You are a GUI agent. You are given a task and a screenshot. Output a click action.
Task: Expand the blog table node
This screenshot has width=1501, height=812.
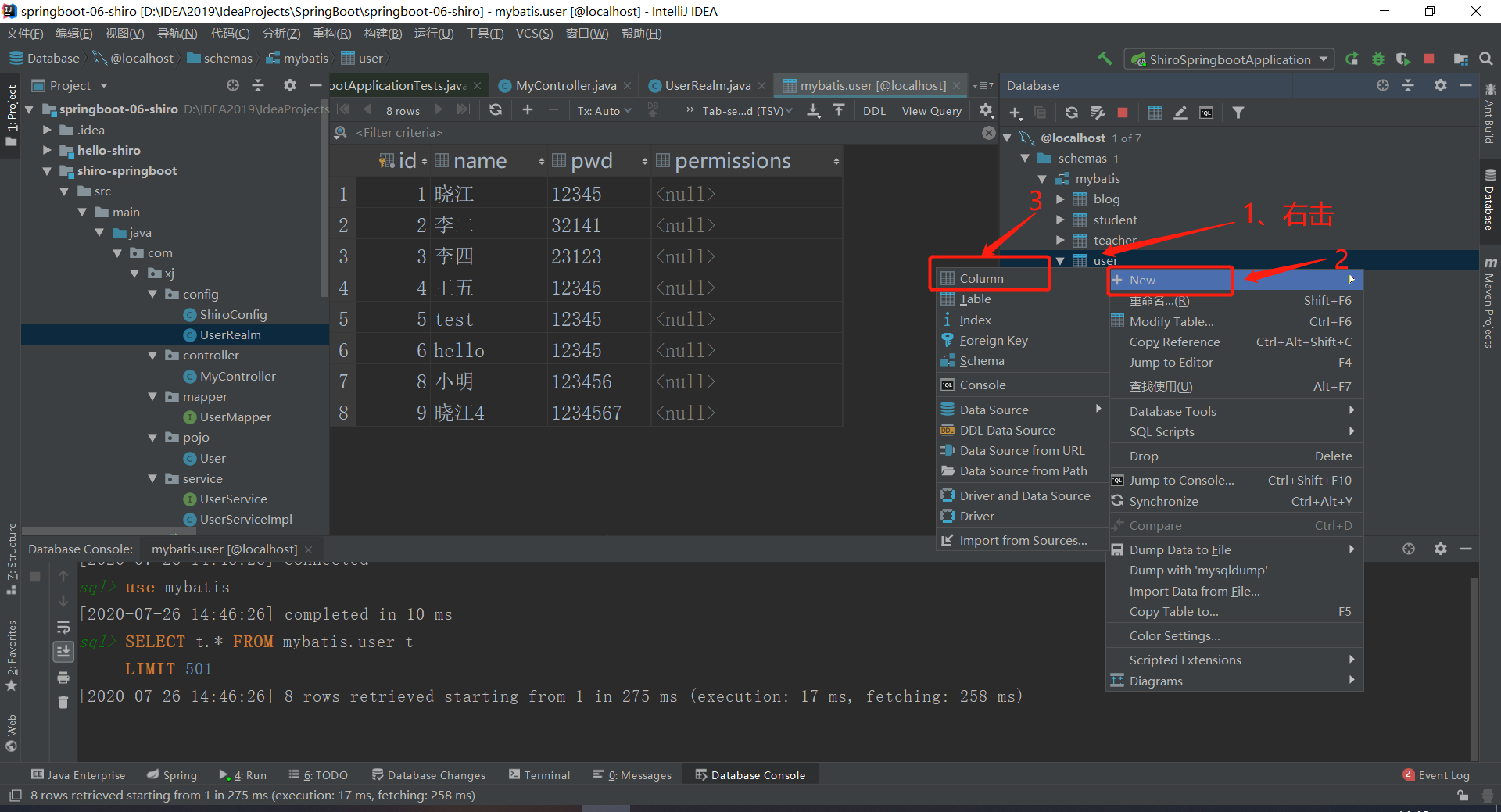1060,199
